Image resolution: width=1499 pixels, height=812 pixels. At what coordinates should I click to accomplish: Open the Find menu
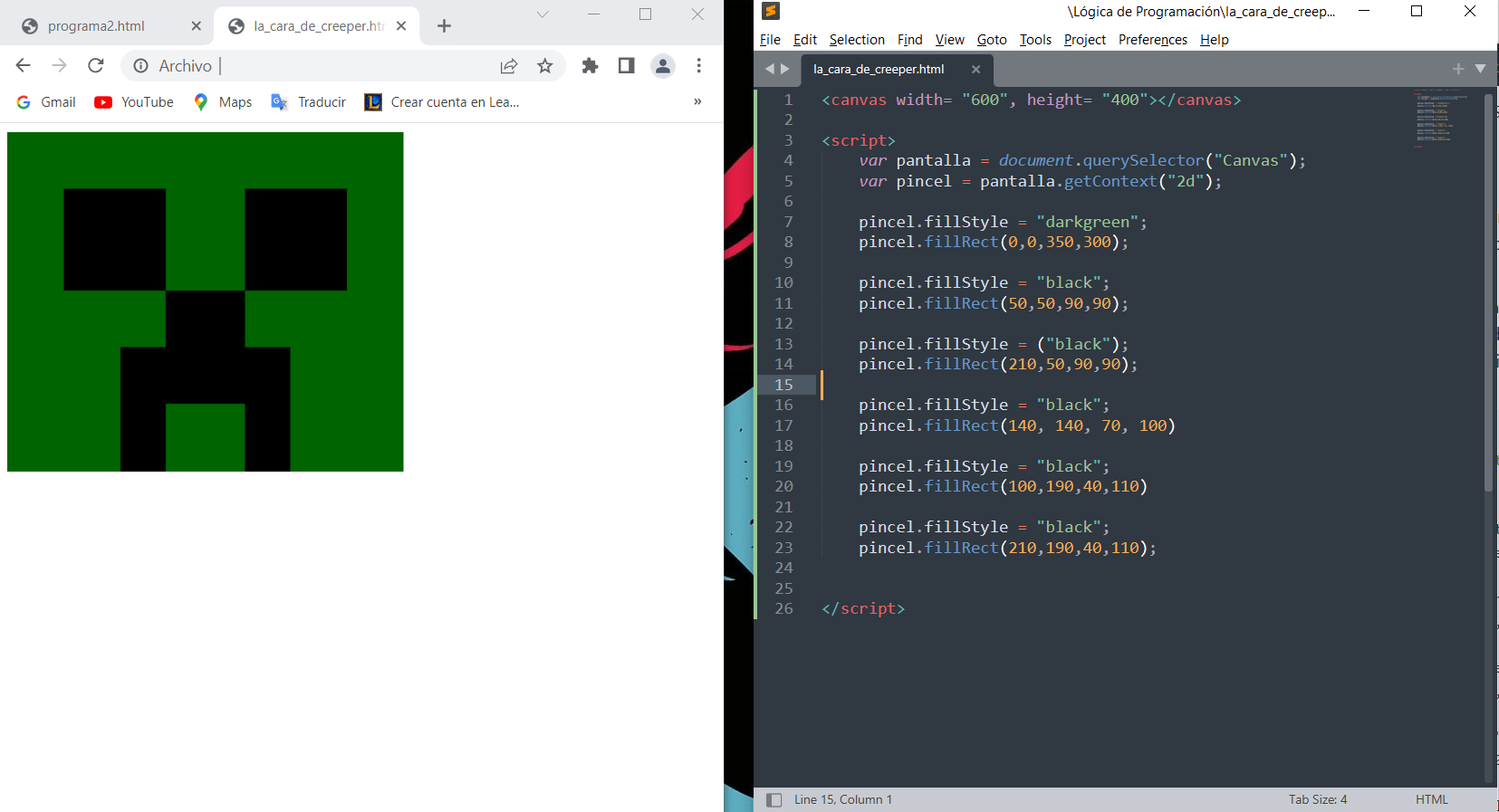(910, 40)
